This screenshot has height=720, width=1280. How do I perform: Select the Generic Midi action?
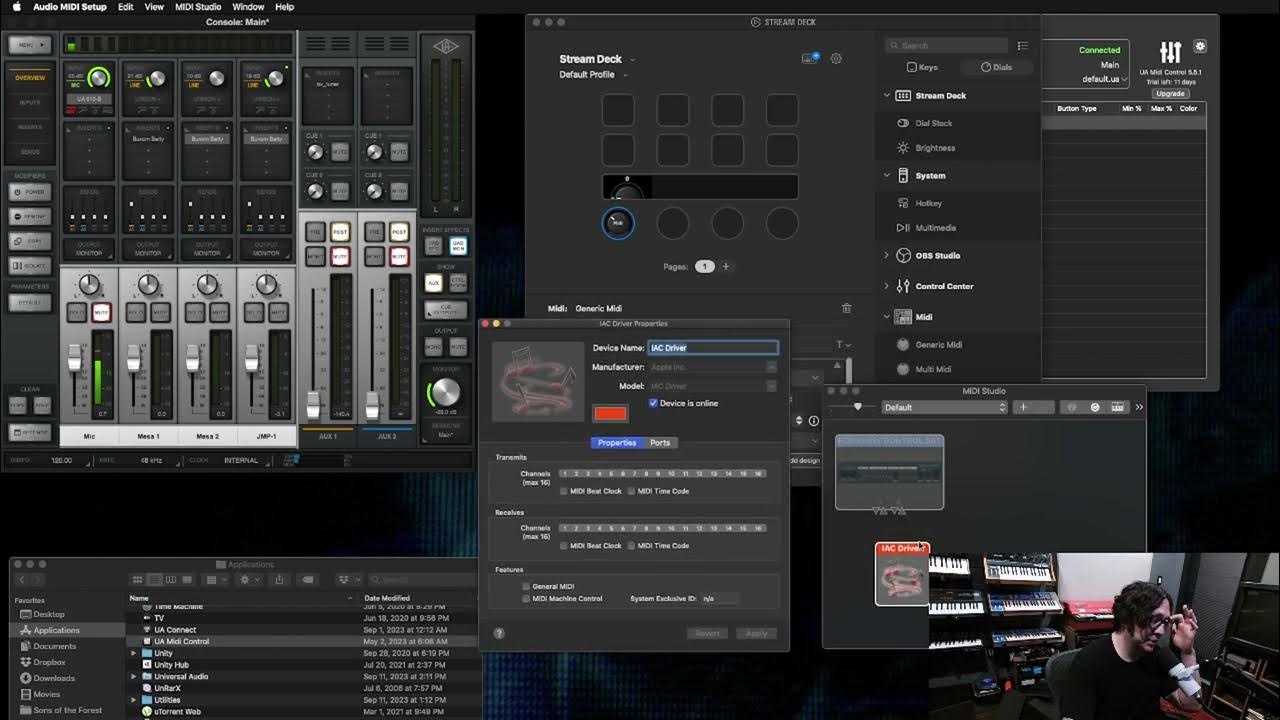point(938,345)
